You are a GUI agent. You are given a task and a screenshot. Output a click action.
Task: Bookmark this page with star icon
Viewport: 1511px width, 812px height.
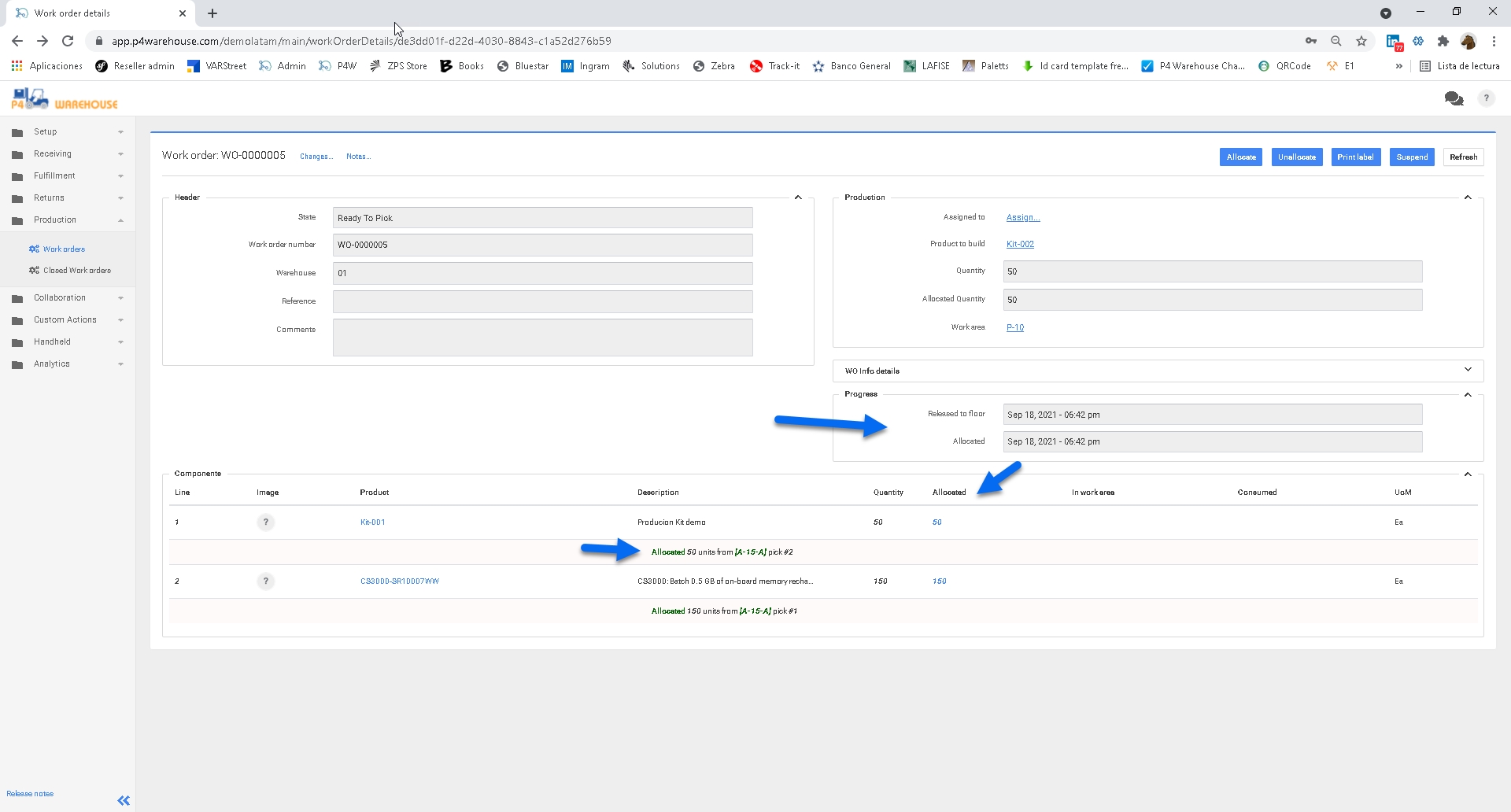(x=1361, y=41)
